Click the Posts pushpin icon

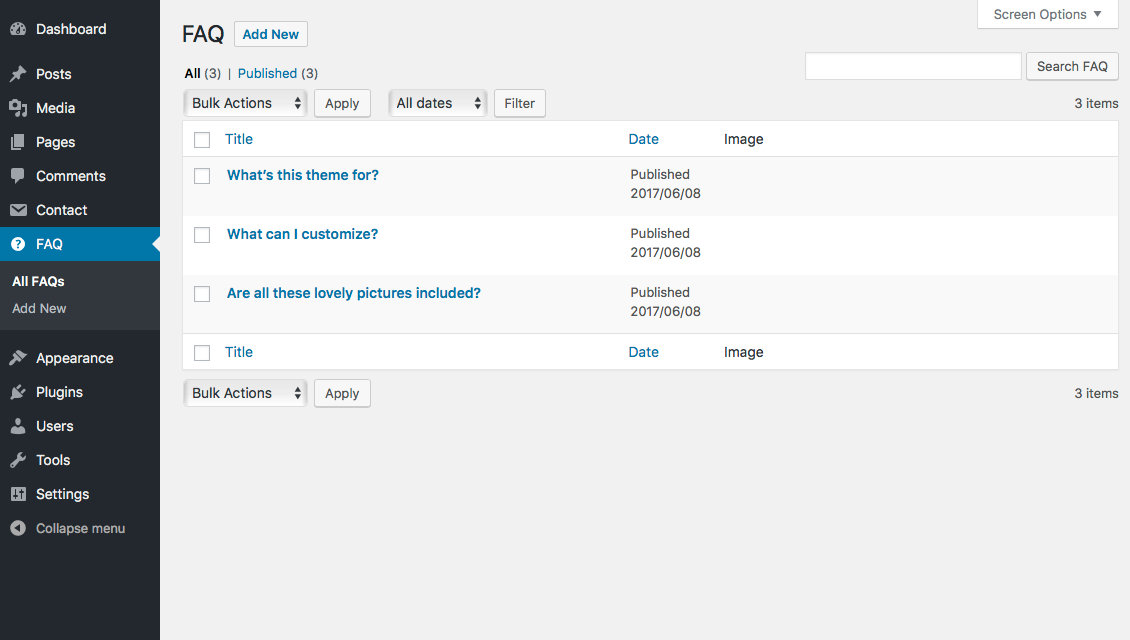[18, 74]
